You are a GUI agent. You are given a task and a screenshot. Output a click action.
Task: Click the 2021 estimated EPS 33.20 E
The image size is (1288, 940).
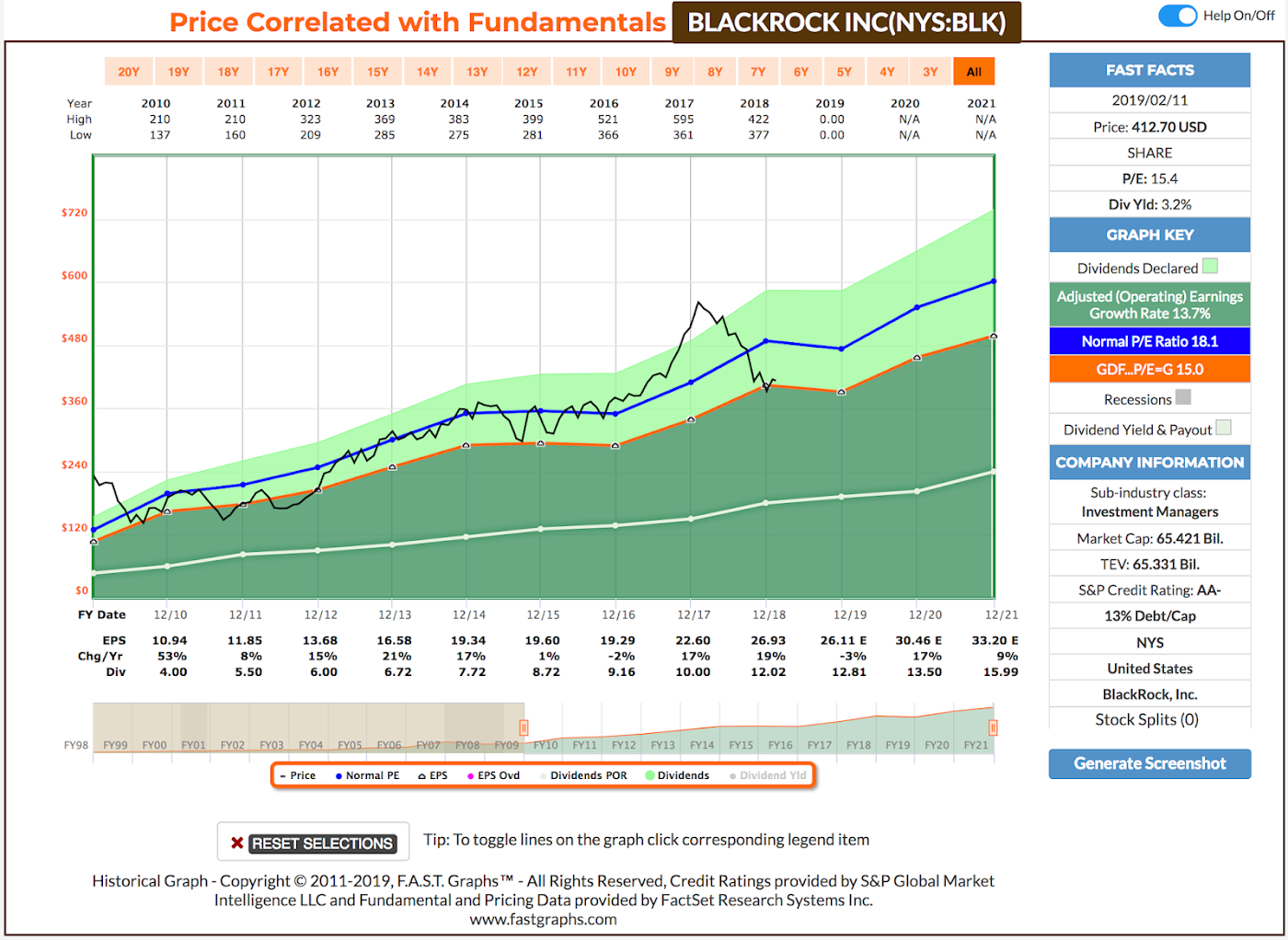[x=995, y=640]
